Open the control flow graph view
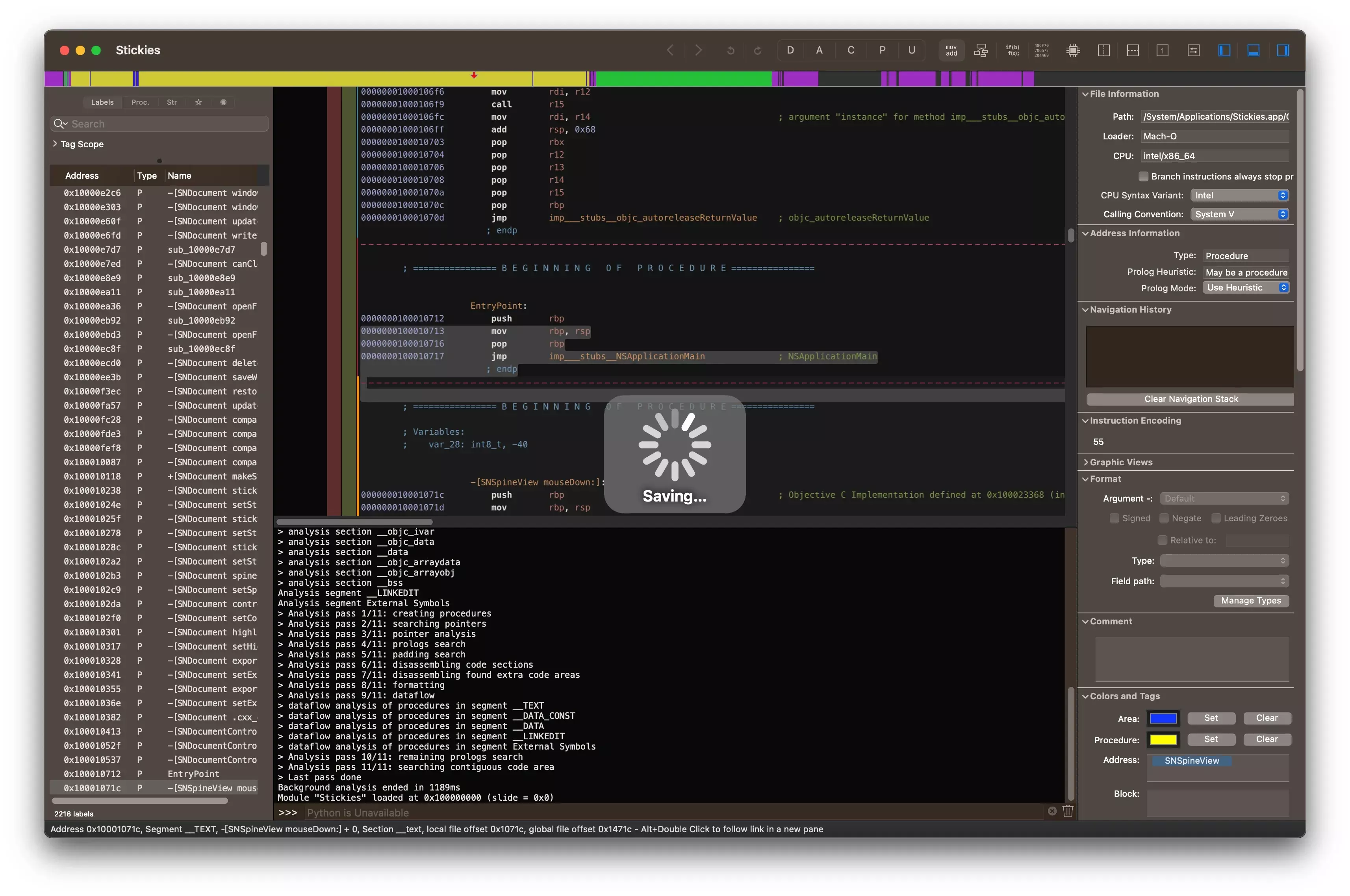This screenshot has width=1350, height=896. pyautogui.click(x=981, y=50)
